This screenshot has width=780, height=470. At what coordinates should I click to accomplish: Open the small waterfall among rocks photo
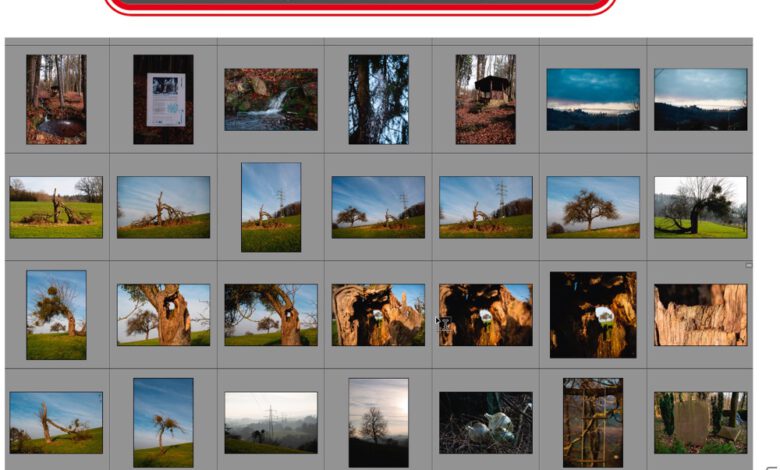click(x=271, y=99)
